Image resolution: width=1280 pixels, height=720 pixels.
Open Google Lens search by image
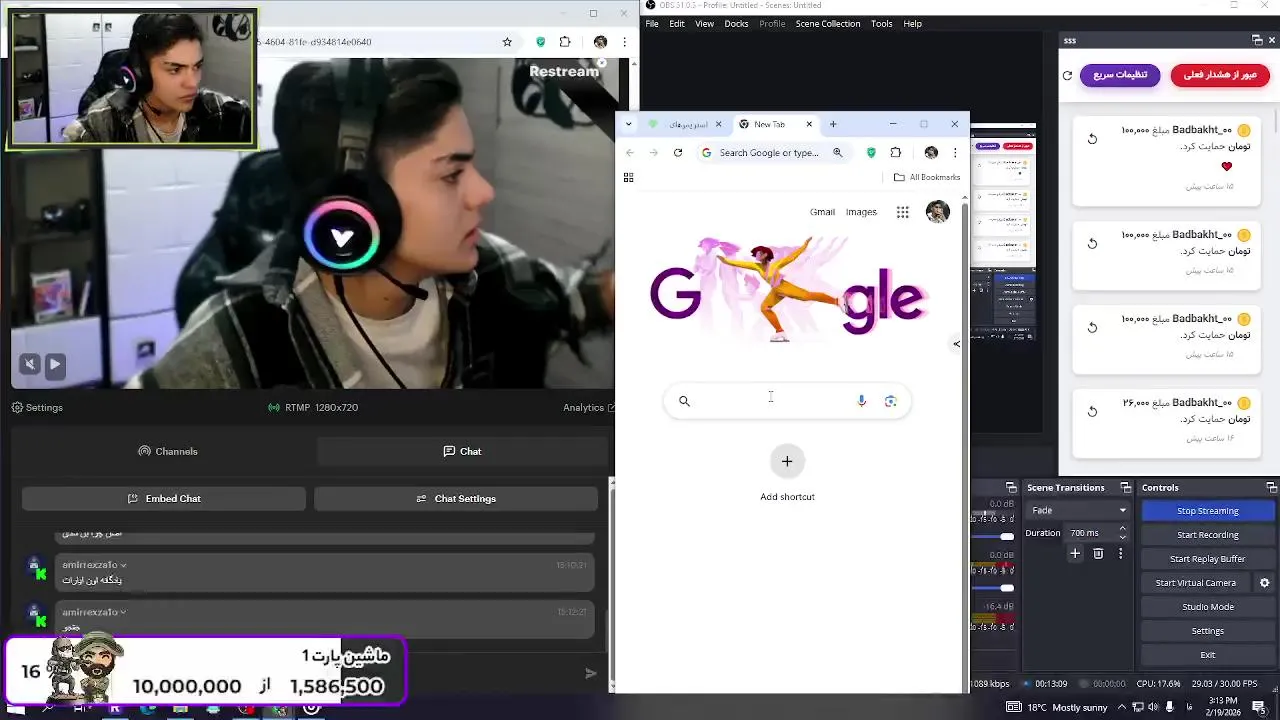point(890,401)
